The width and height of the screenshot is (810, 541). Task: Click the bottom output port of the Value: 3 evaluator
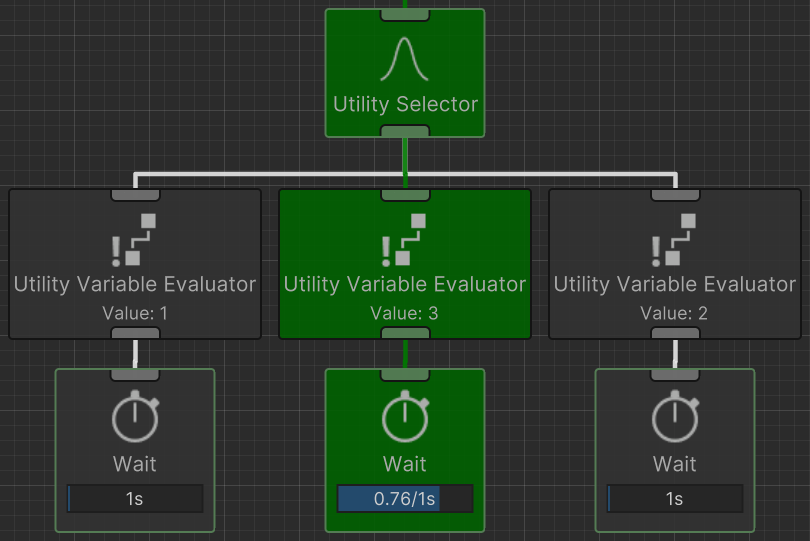[405, 333]
